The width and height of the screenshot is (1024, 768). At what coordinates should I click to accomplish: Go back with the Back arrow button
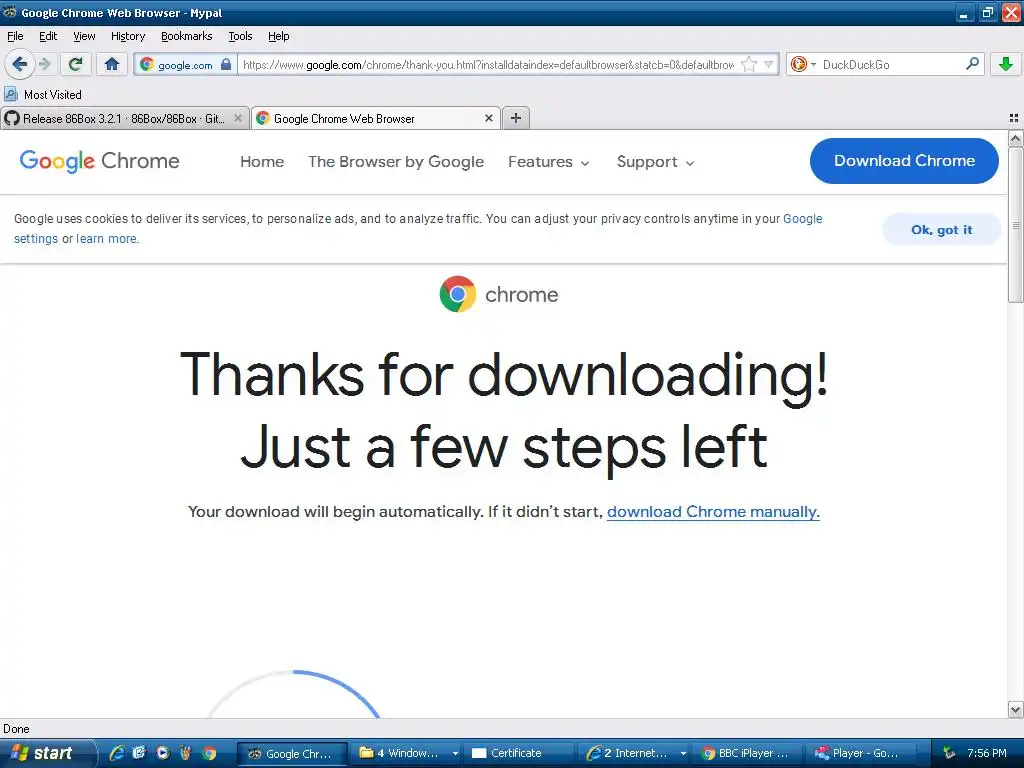(x=20, y=64)
